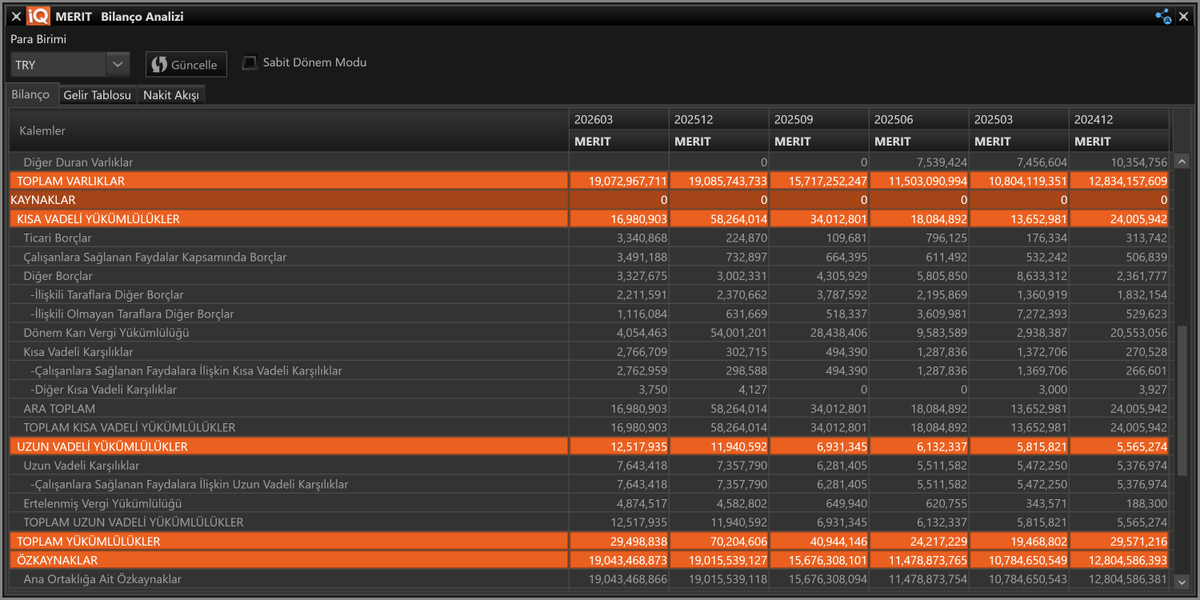
Task: Select the ÖZKAYNAKLAR row
Action: 589,561
